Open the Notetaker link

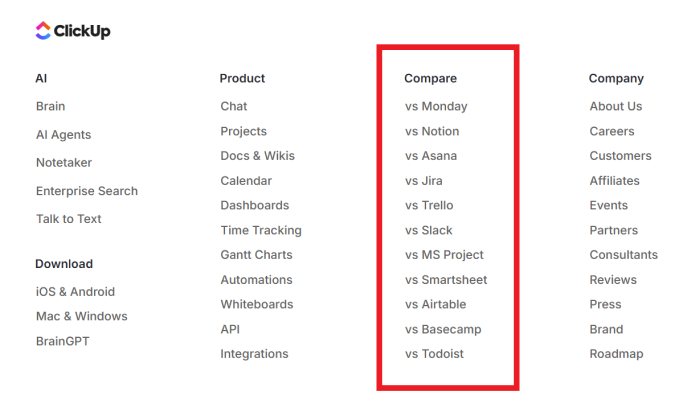pyautogui.click(x=65, y=163)
